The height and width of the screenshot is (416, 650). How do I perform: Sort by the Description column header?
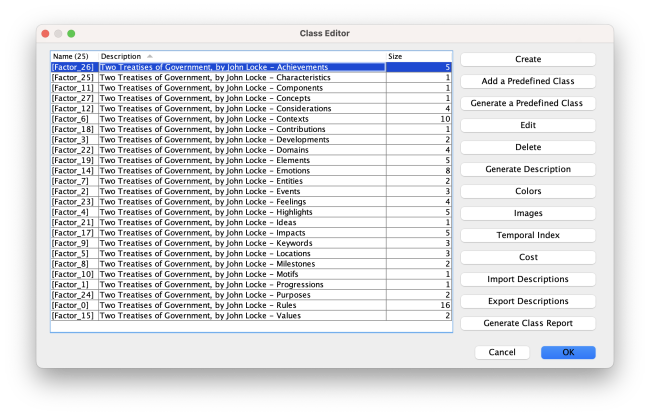point(242,56)
